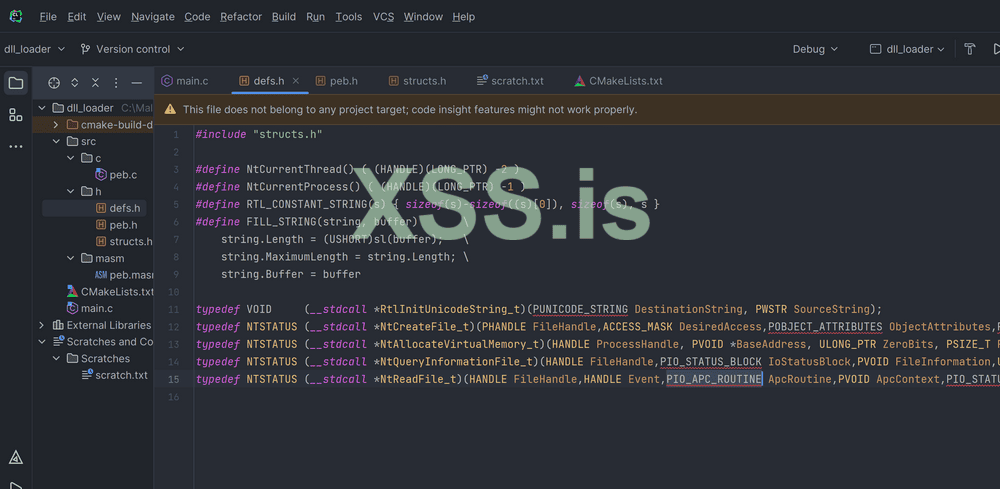Select peb.h in project tree
This screenshot has height=489, width=1000.
[x=115, y=224]
